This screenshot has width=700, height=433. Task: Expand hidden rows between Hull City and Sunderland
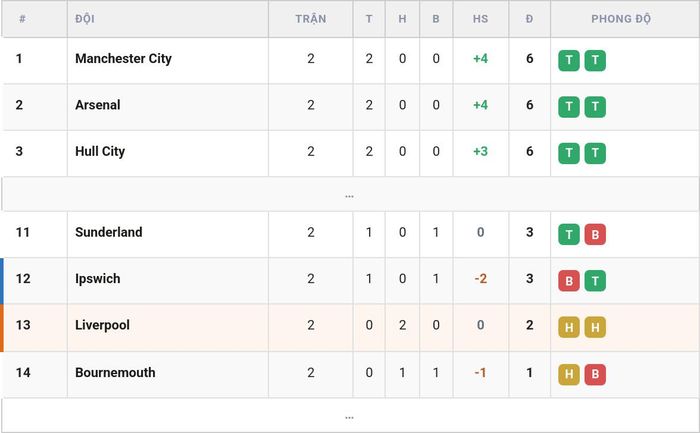click(350, 195)
